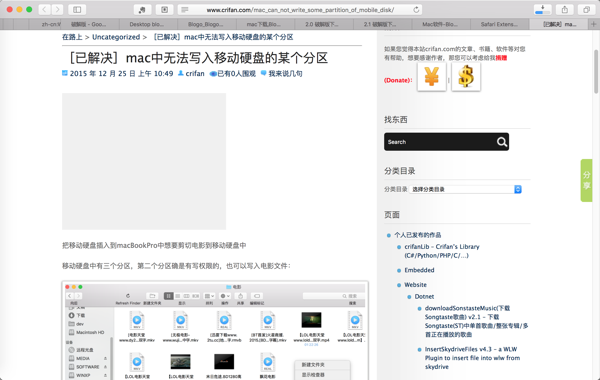Click the green 分享 share side tab
The width and height of the screenshot is (600, 380).
point(587,180)
